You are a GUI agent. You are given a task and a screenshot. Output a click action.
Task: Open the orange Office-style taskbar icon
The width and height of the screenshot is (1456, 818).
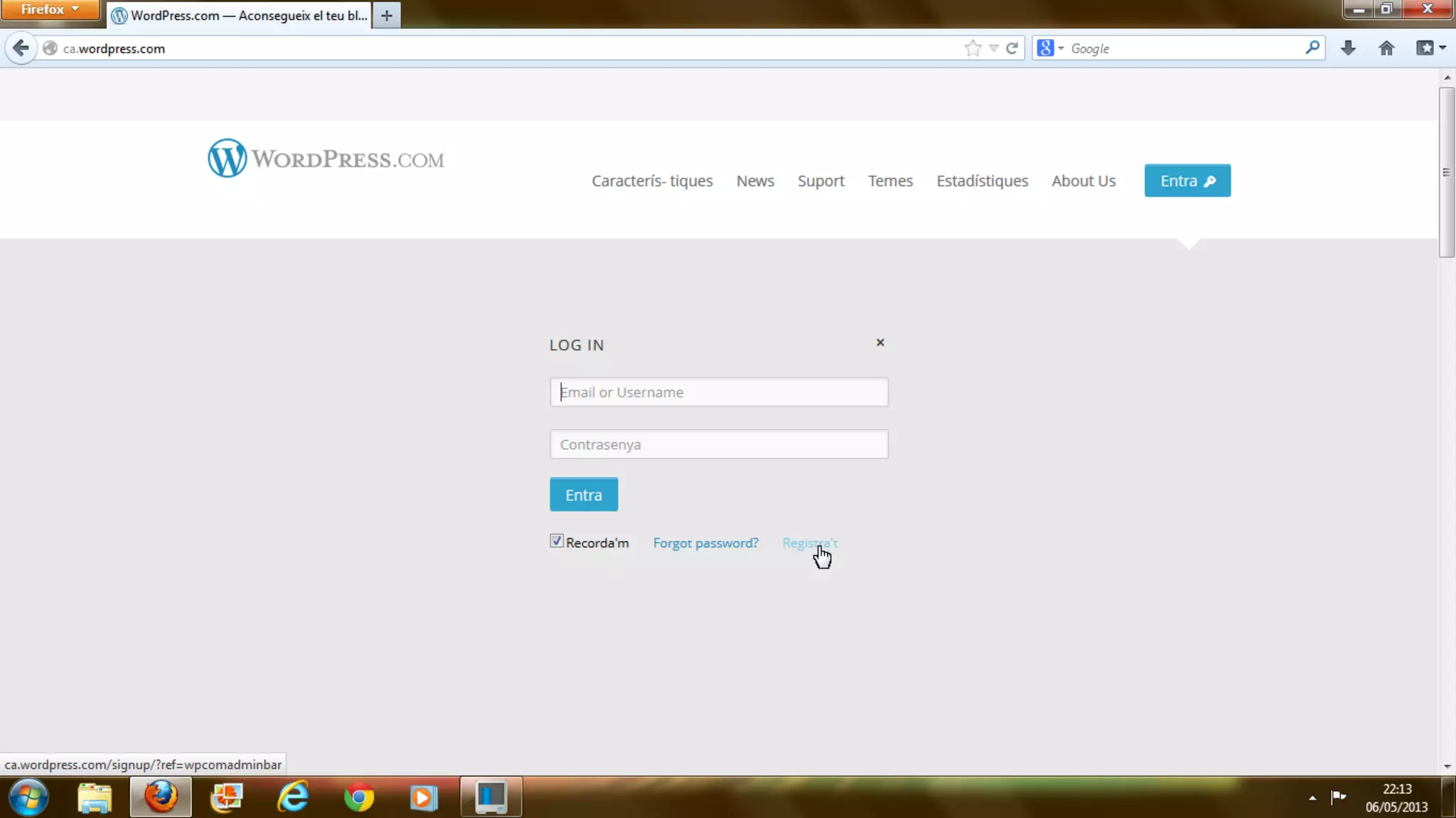(227, 797)
